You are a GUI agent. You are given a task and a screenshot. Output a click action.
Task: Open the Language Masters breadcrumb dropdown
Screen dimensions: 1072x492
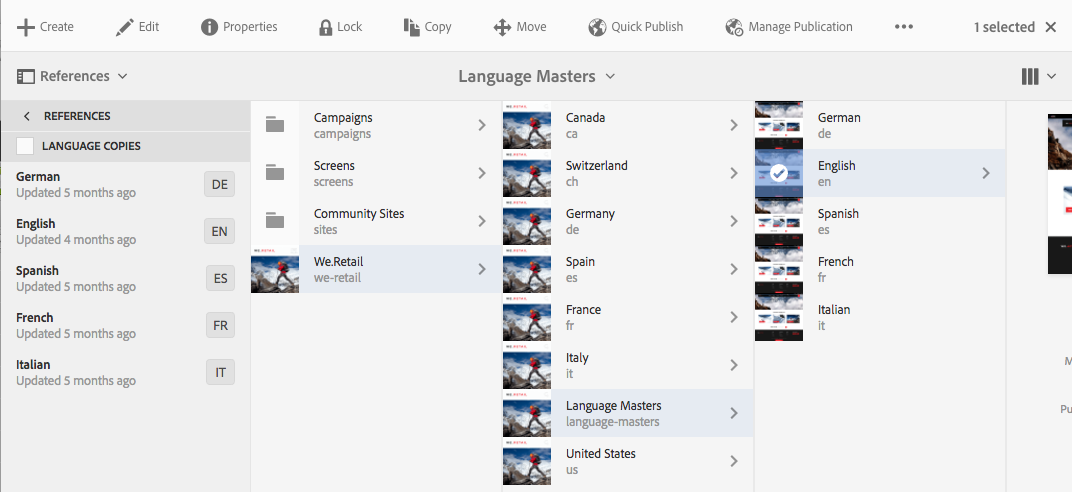[x=536, y=76]
